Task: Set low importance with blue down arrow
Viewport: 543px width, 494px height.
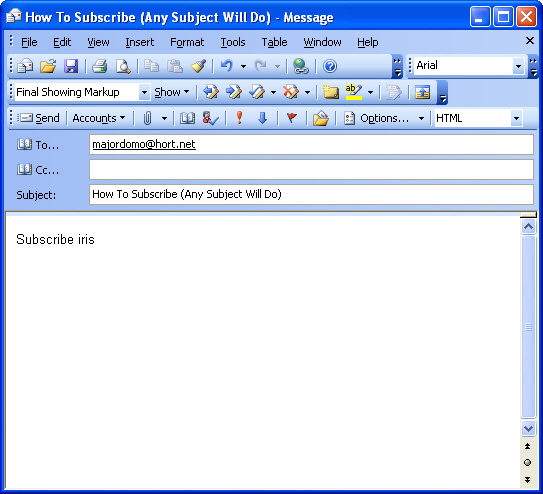Action: (262, 118)
